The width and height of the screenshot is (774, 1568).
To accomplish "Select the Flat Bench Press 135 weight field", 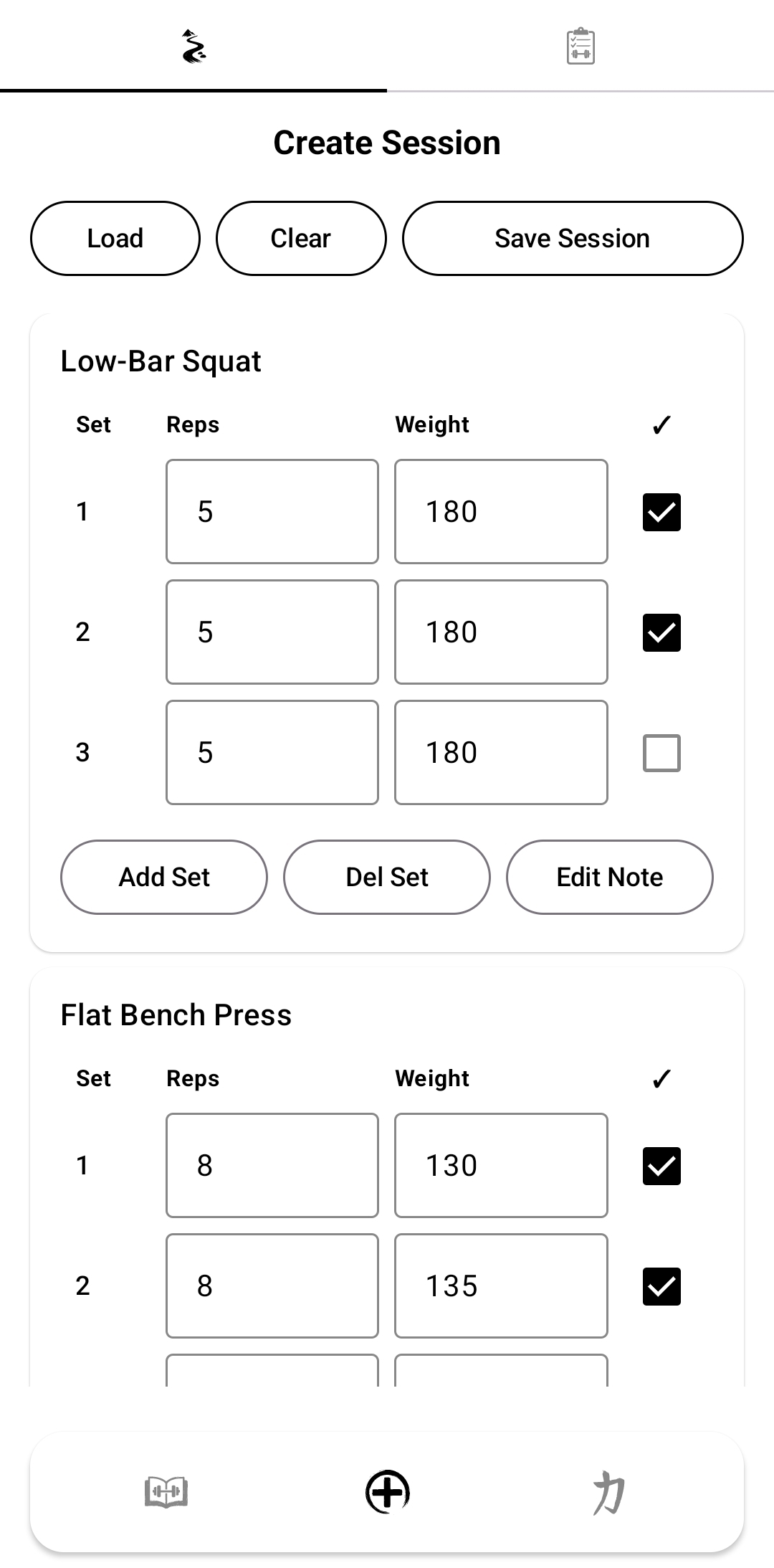I will click(x=501, y=1286).
